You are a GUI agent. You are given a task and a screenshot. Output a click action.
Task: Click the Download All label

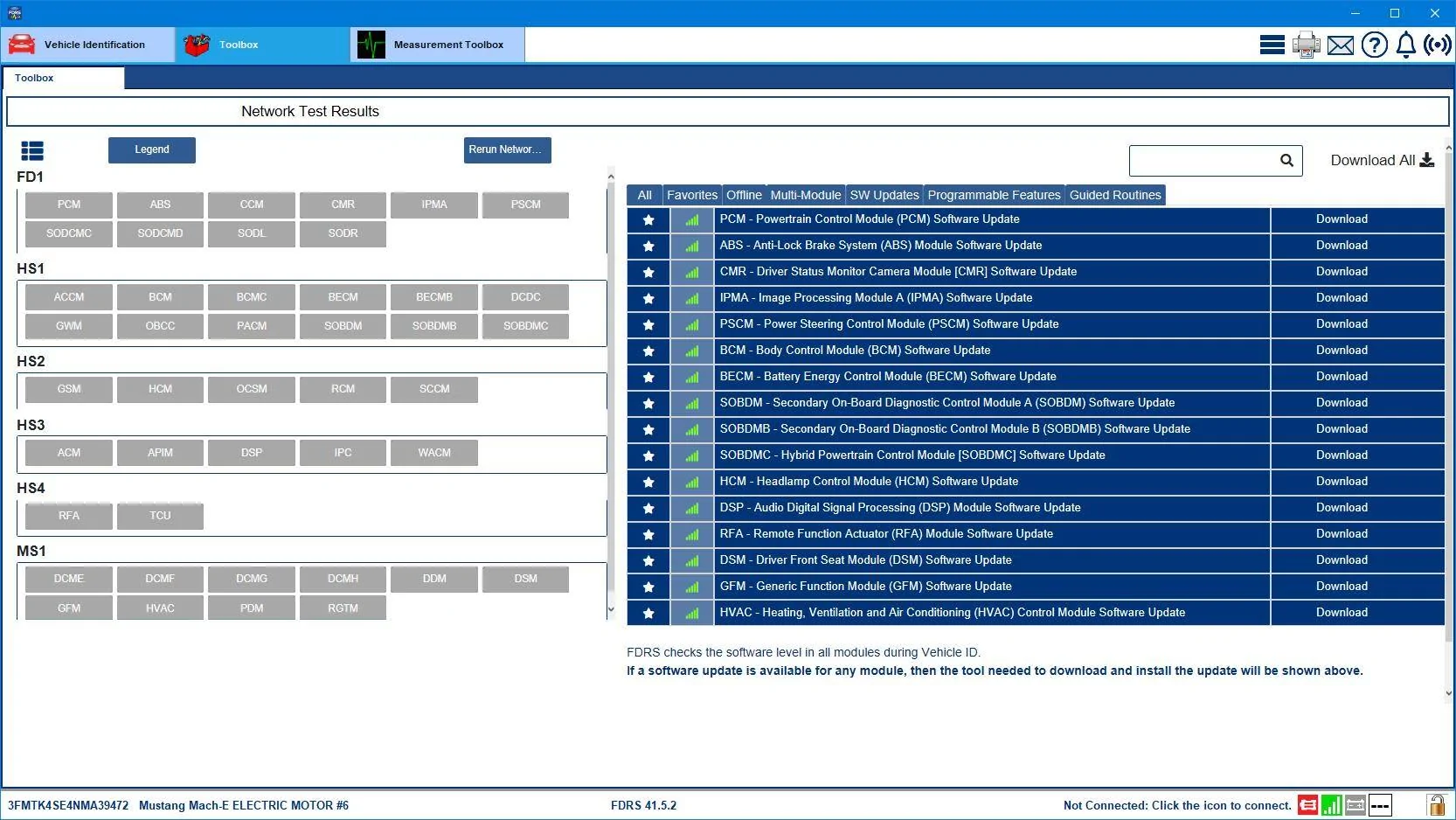[x=1372, y=160]
